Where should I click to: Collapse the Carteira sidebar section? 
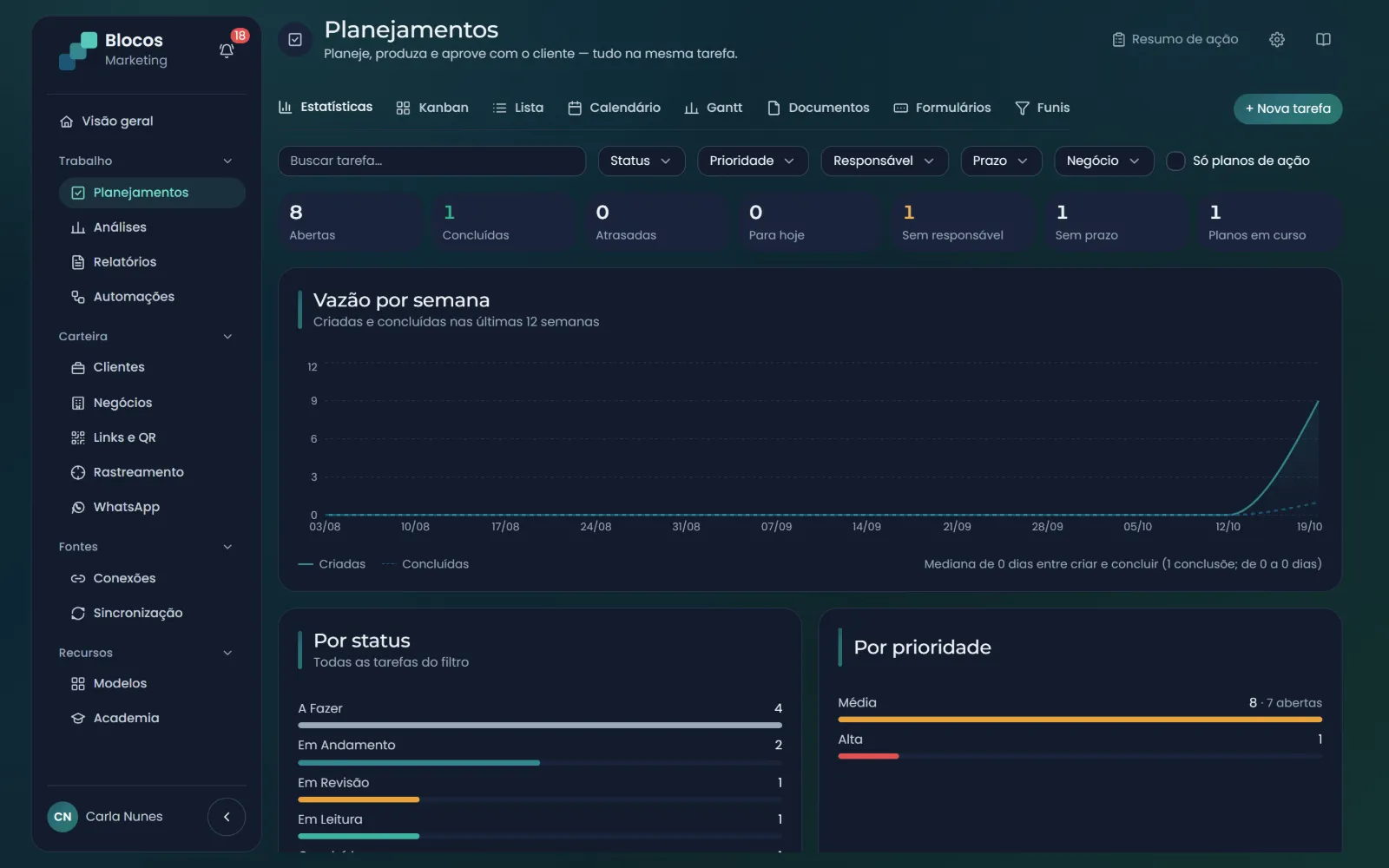227,337
